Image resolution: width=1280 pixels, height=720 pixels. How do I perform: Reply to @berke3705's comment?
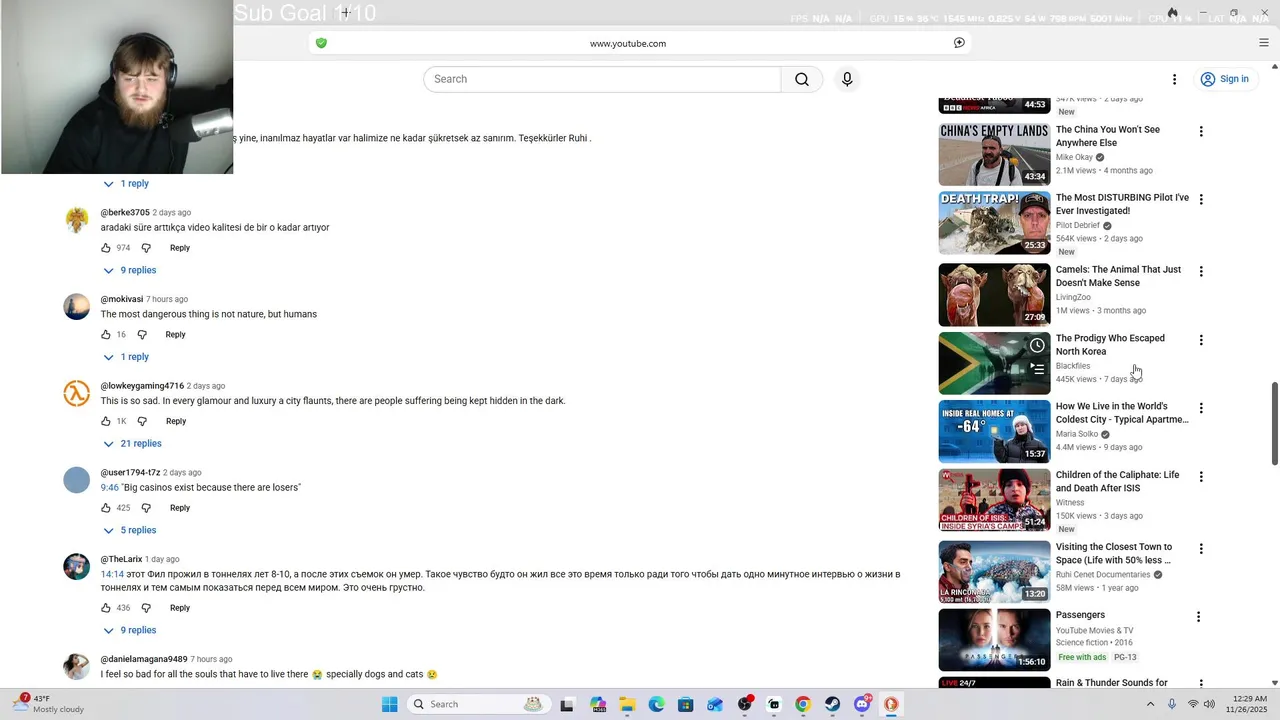(180, 248)
